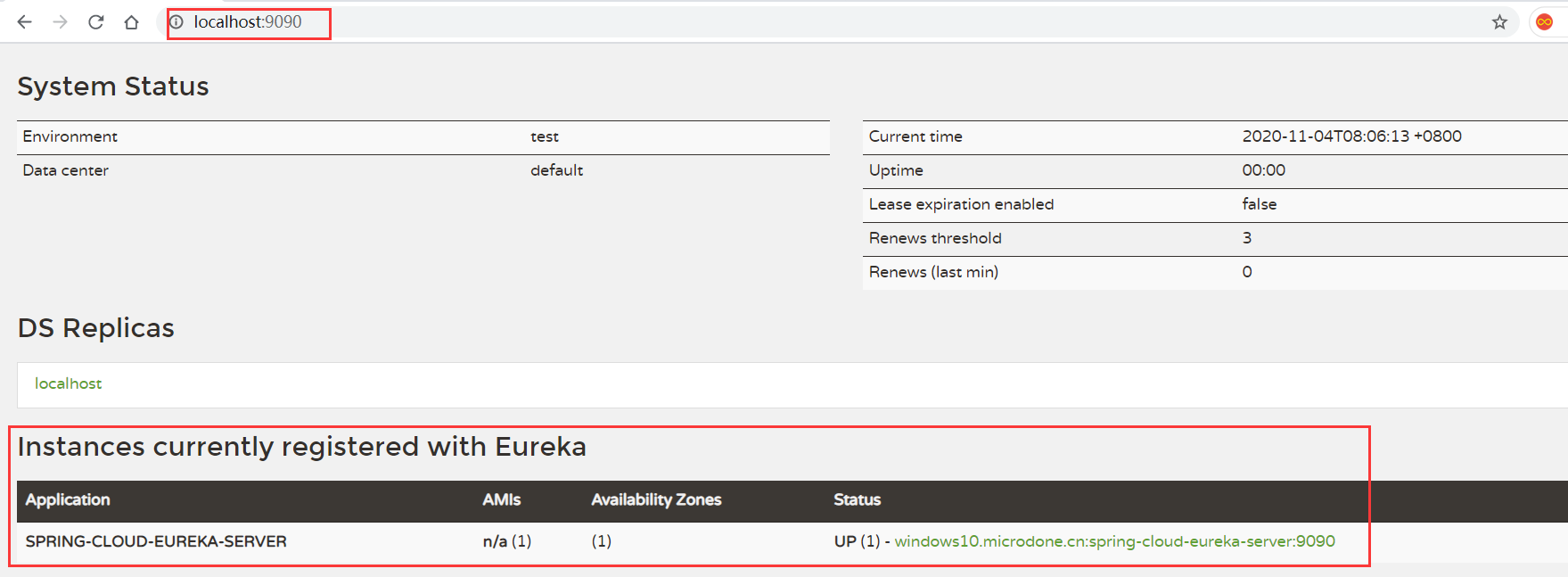The width and height of the screenshot is (1568, 577).
Task: Reload the Eureka page
Action: [95, 22]
